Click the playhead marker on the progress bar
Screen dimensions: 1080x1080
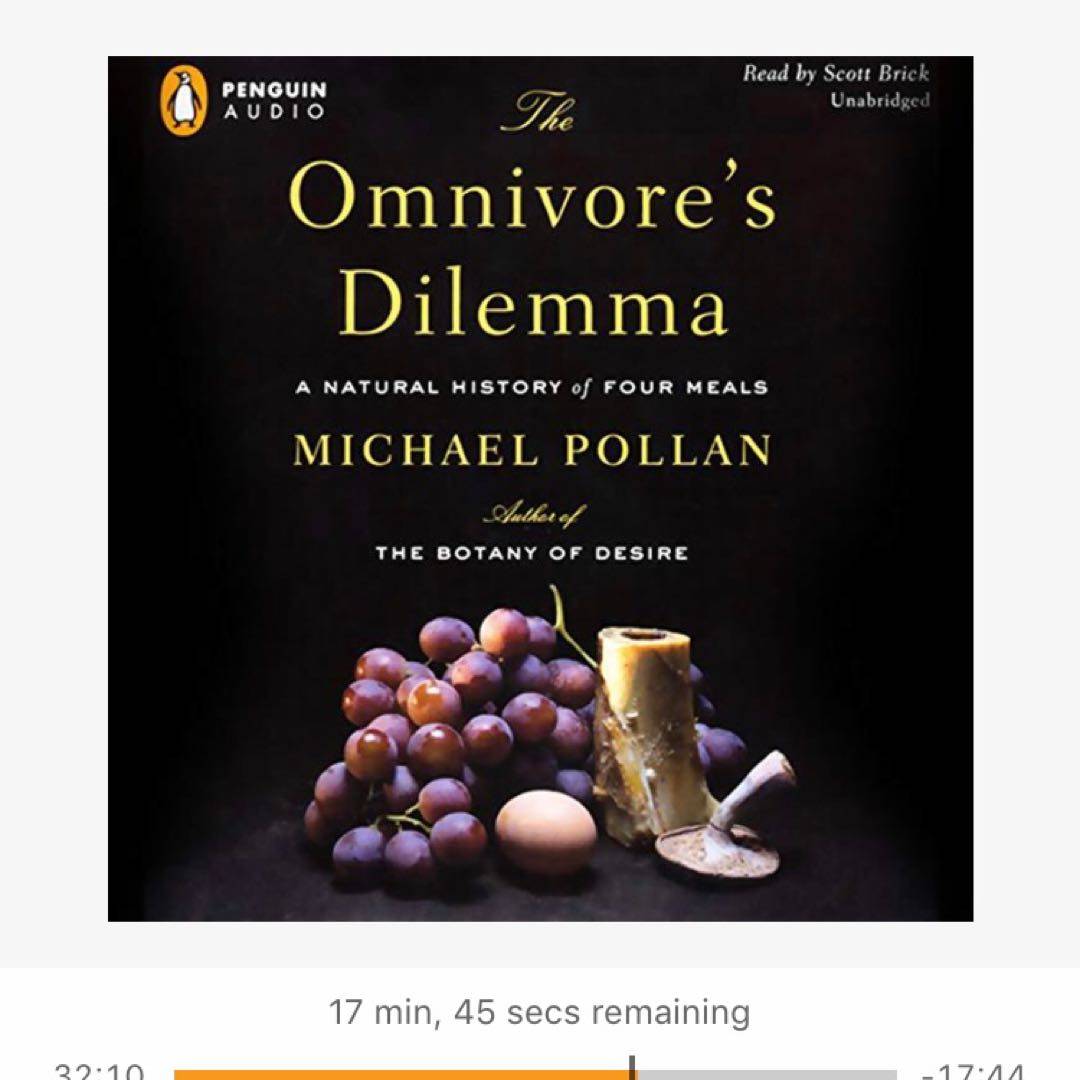coord(633,1068)
